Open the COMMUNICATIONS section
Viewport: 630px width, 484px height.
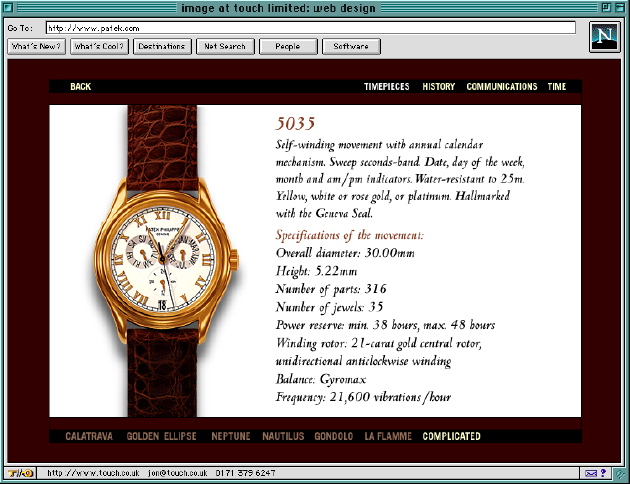[502, 86]
